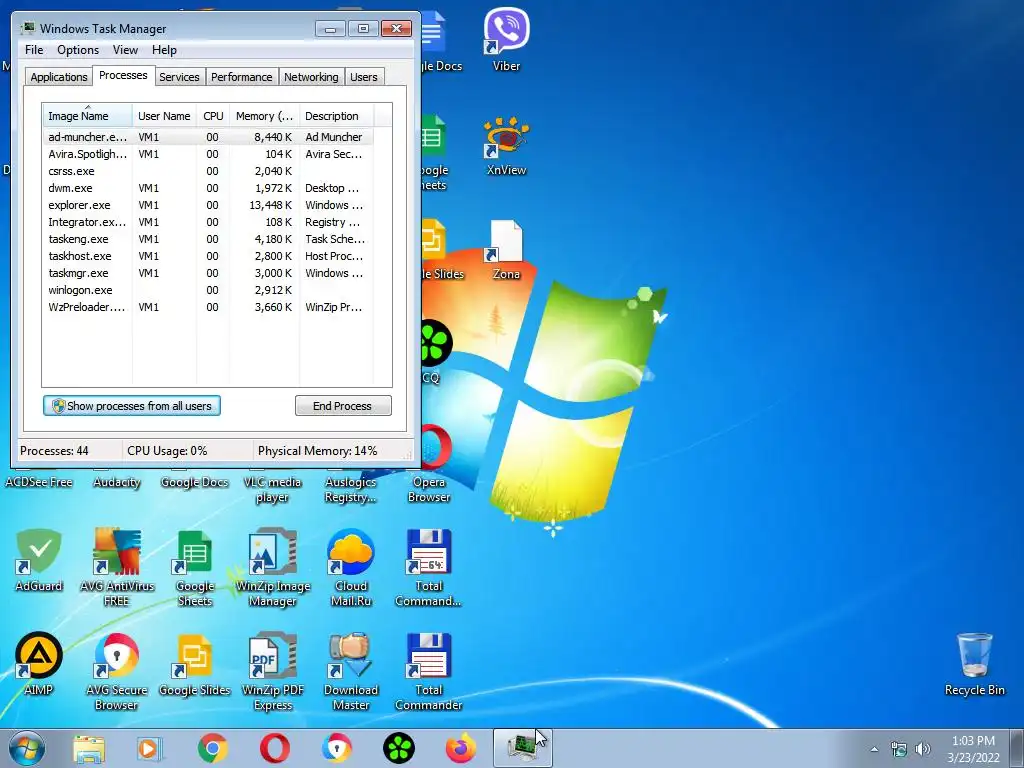Sort by User Name column header
Viewport: 1024px width, 768px height.
pyautogui.click(x=164, y=116)
